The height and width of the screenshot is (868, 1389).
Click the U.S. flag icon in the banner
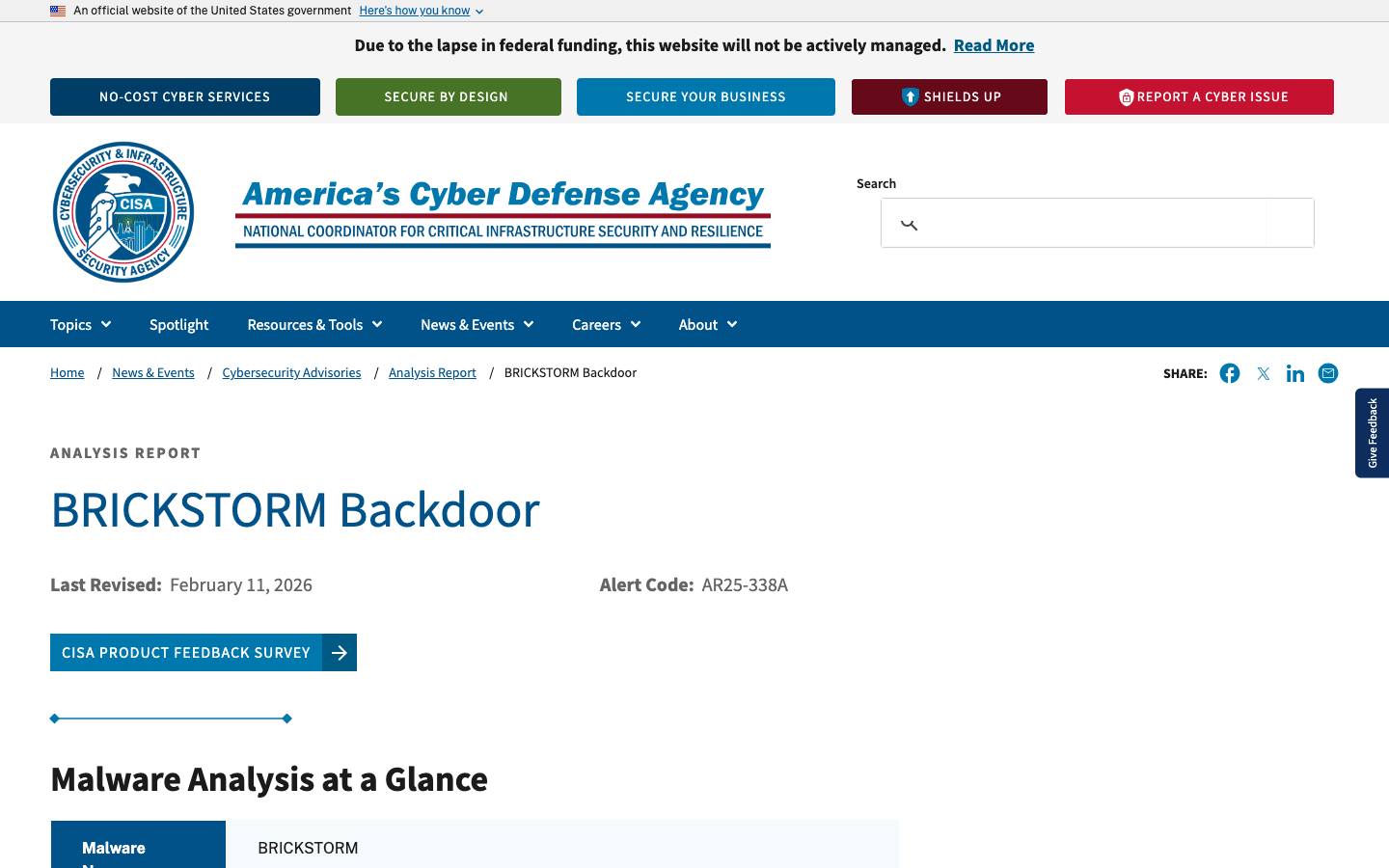pyautogui.click(x=57, y=11)
